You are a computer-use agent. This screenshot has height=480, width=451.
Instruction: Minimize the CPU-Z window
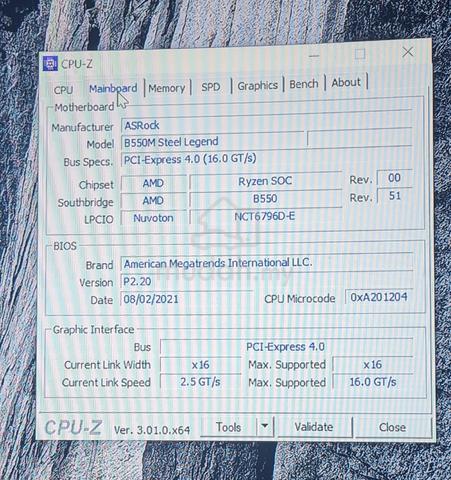tap(314, 56)
